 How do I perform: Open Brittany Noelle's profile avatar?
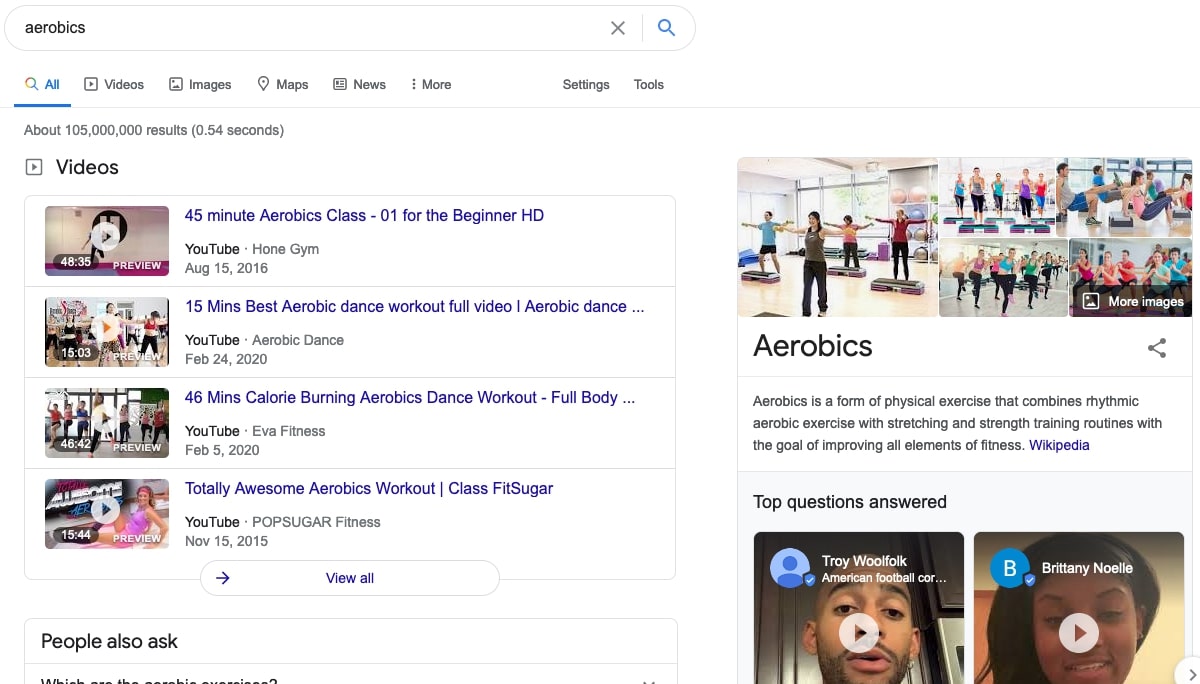(x=1010, y=568)
